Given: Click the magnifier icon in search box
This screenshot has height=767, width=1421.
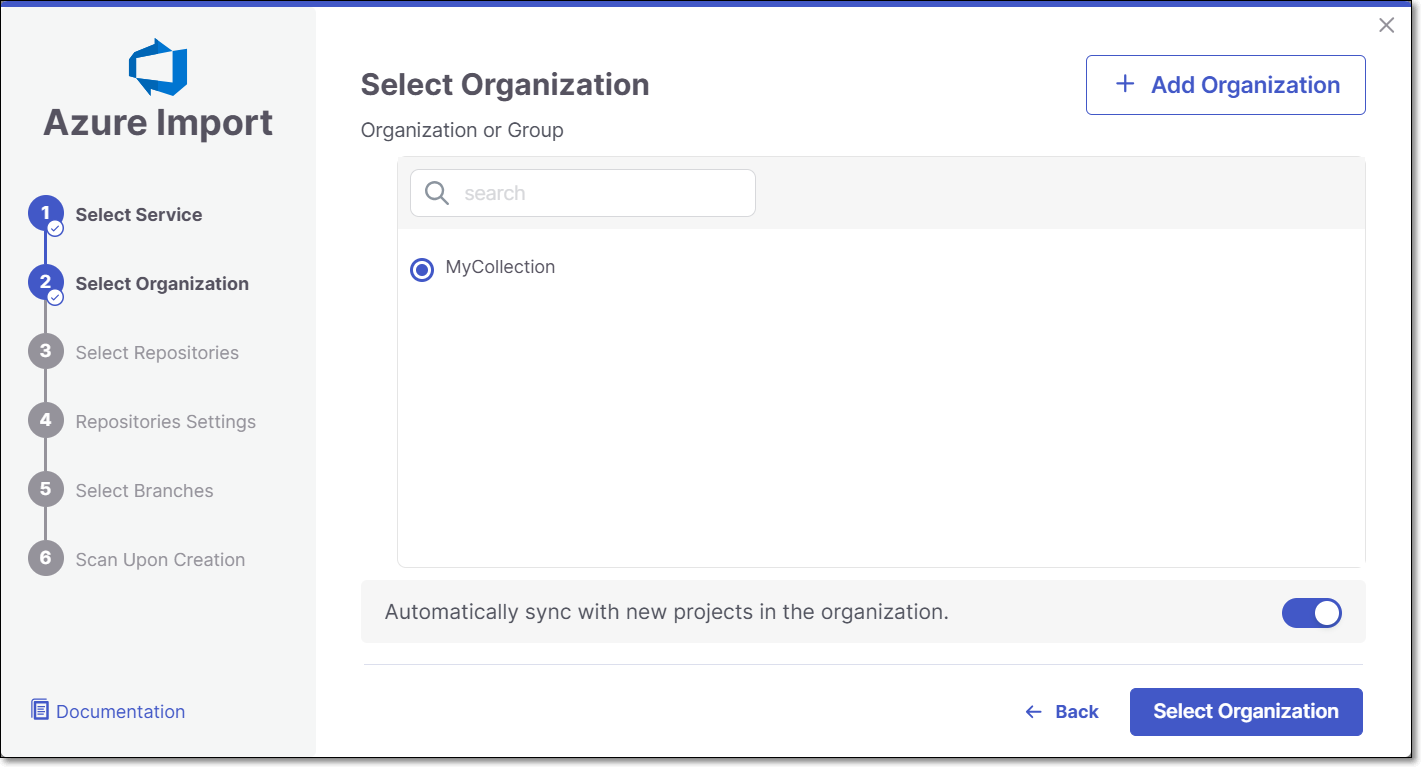Looking at the screenshot, I should 437,193.
